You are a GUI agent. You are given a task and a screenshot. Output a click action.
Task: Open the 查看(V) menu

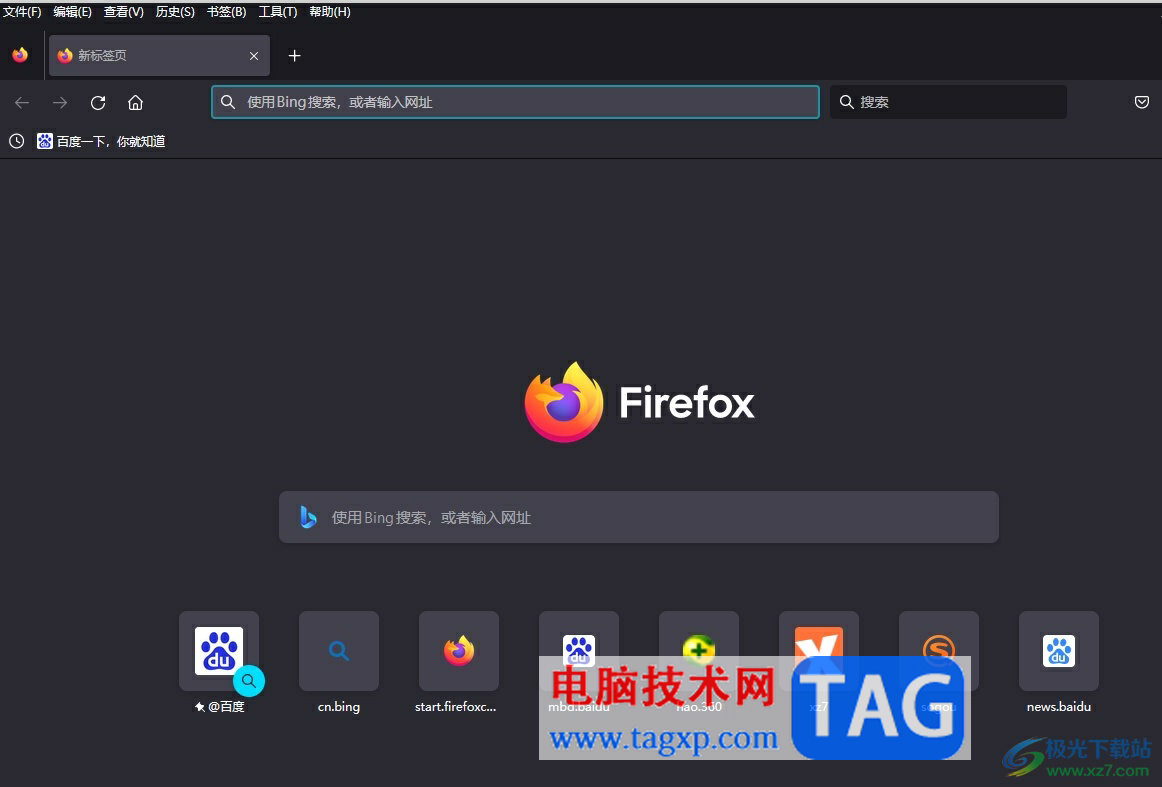click(x=124, y=12)
